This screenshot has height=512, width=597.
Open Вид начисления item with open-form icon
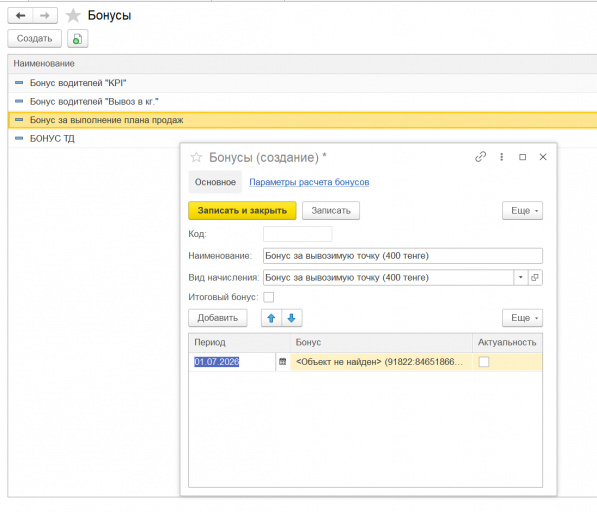[535, 278]
